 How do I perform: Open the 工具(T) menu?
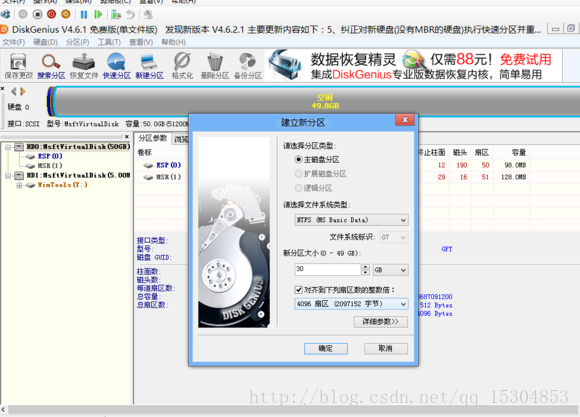coord(109,42)
